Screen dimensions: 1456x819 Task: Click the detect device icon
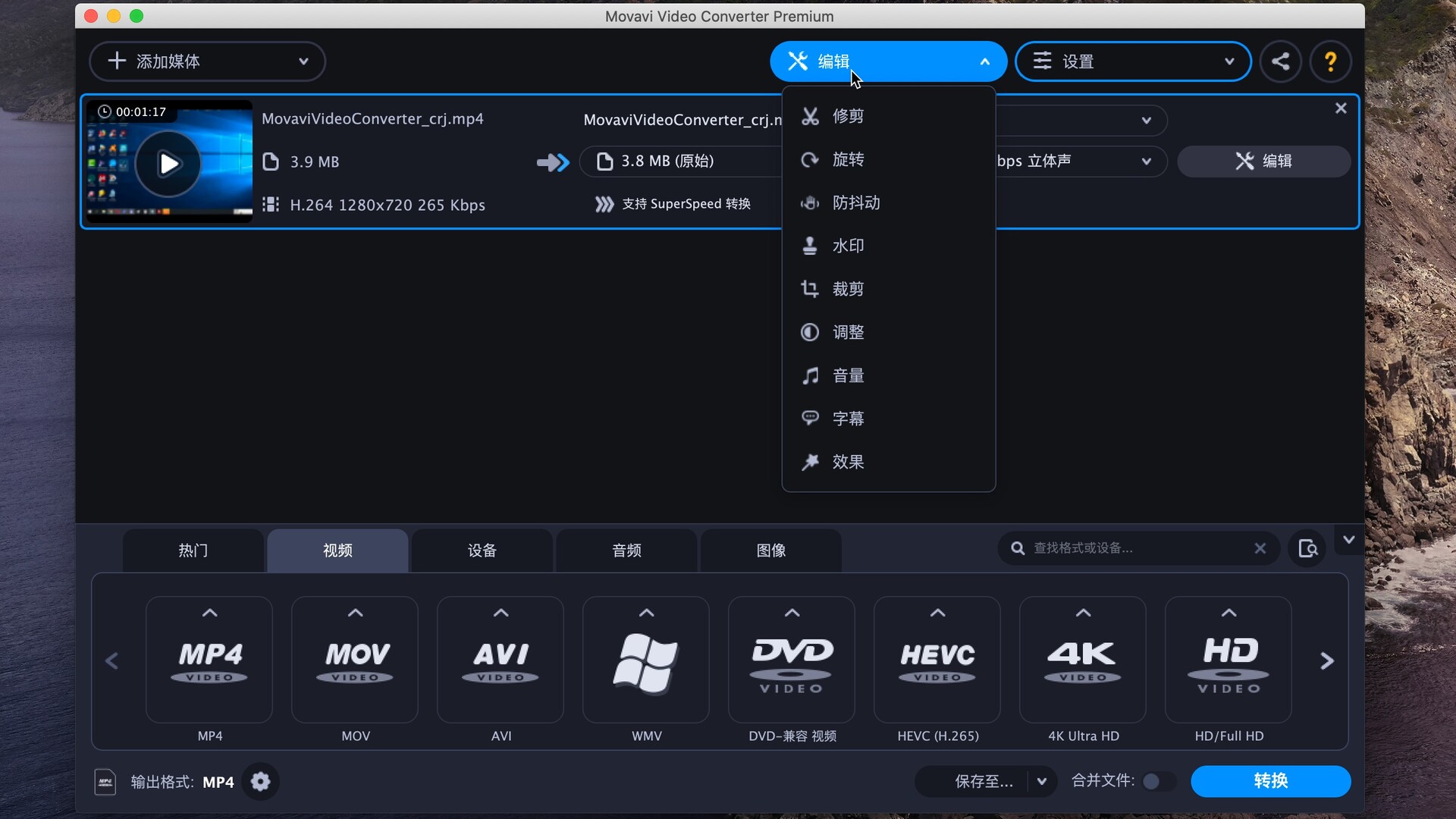pos(1307,548)
